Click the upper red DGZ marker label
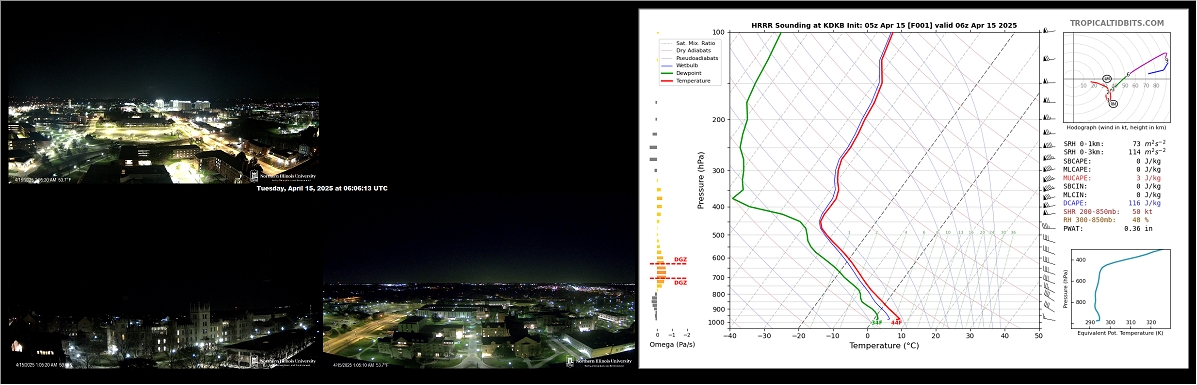This screenshot has width=1197, height=385. tap(679, 260)
